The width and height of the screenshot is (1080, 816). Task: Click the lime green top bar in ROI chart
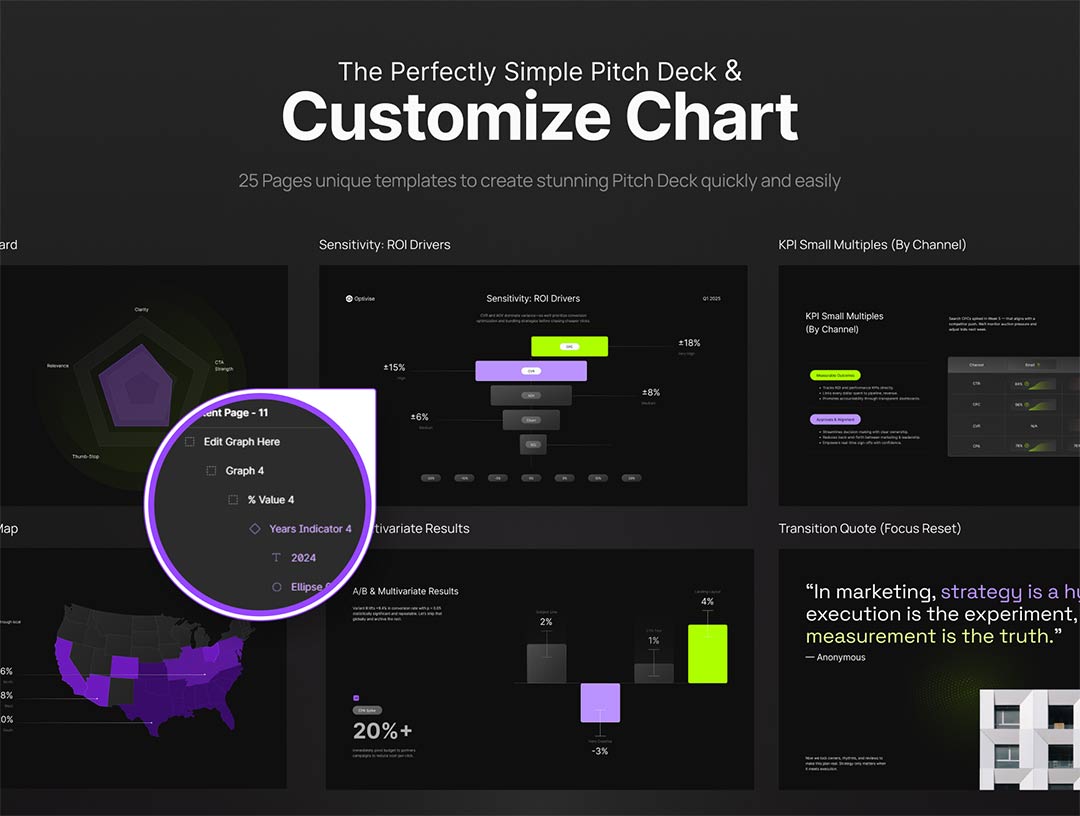(x=569, y=346)
